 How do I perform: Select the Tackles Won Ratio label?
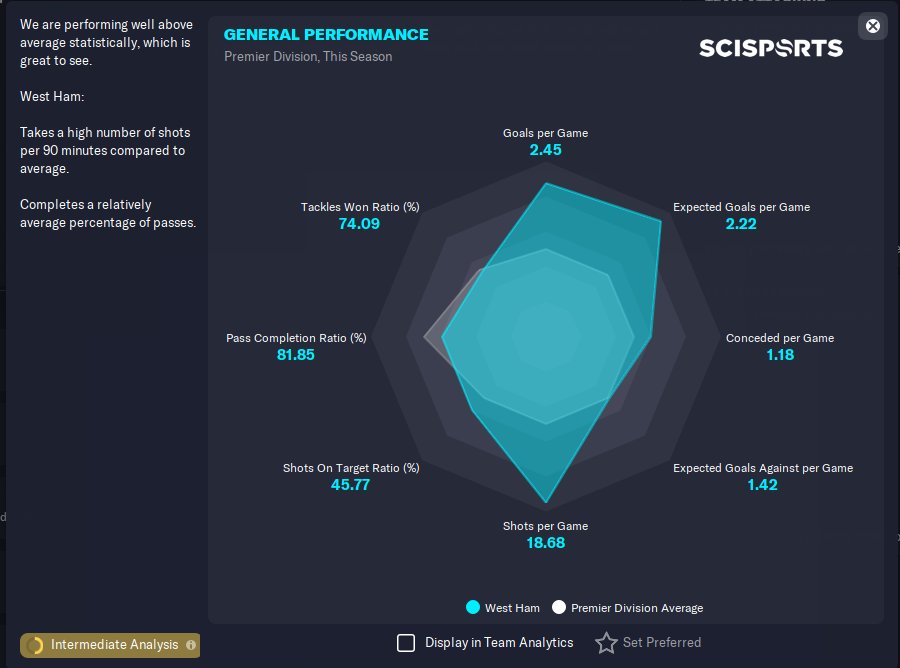point(360,207)
